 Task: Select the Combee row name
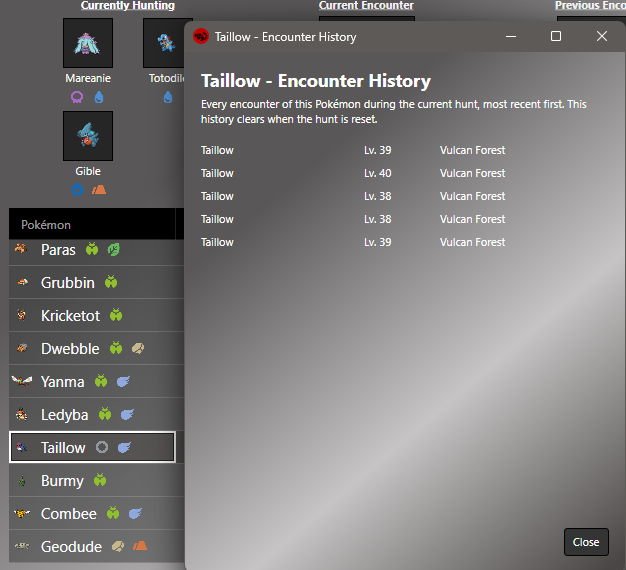click(69, 514)
